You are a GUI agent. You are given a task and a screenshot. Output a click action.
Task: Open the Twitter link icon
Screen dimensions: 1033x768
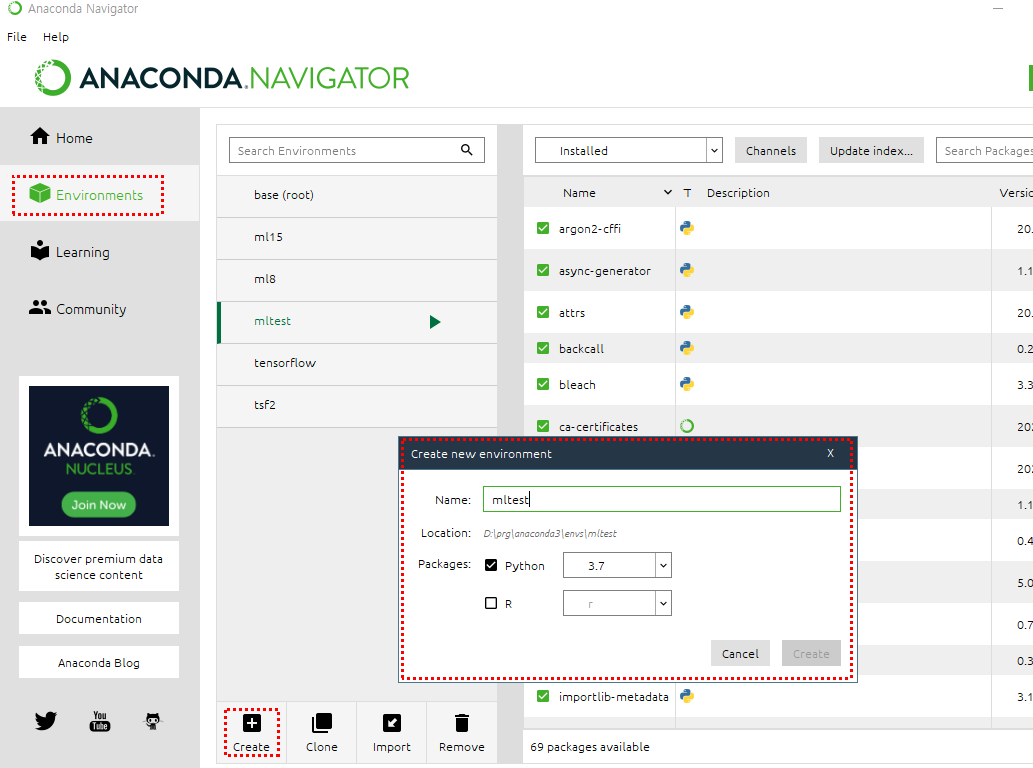[45, 721]
